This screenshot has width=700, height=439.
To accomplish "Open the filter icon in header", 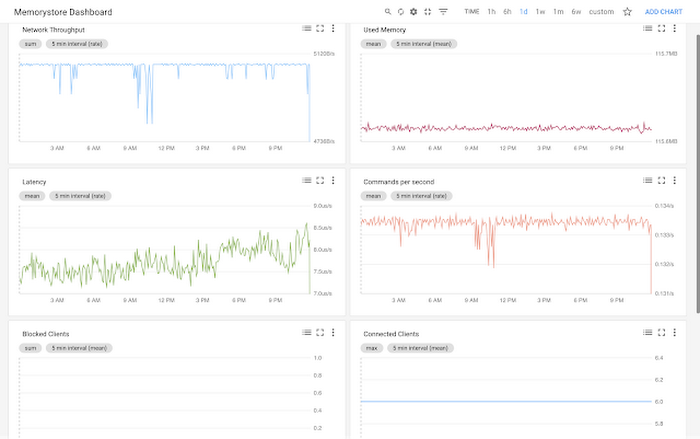I will (443, 12).
